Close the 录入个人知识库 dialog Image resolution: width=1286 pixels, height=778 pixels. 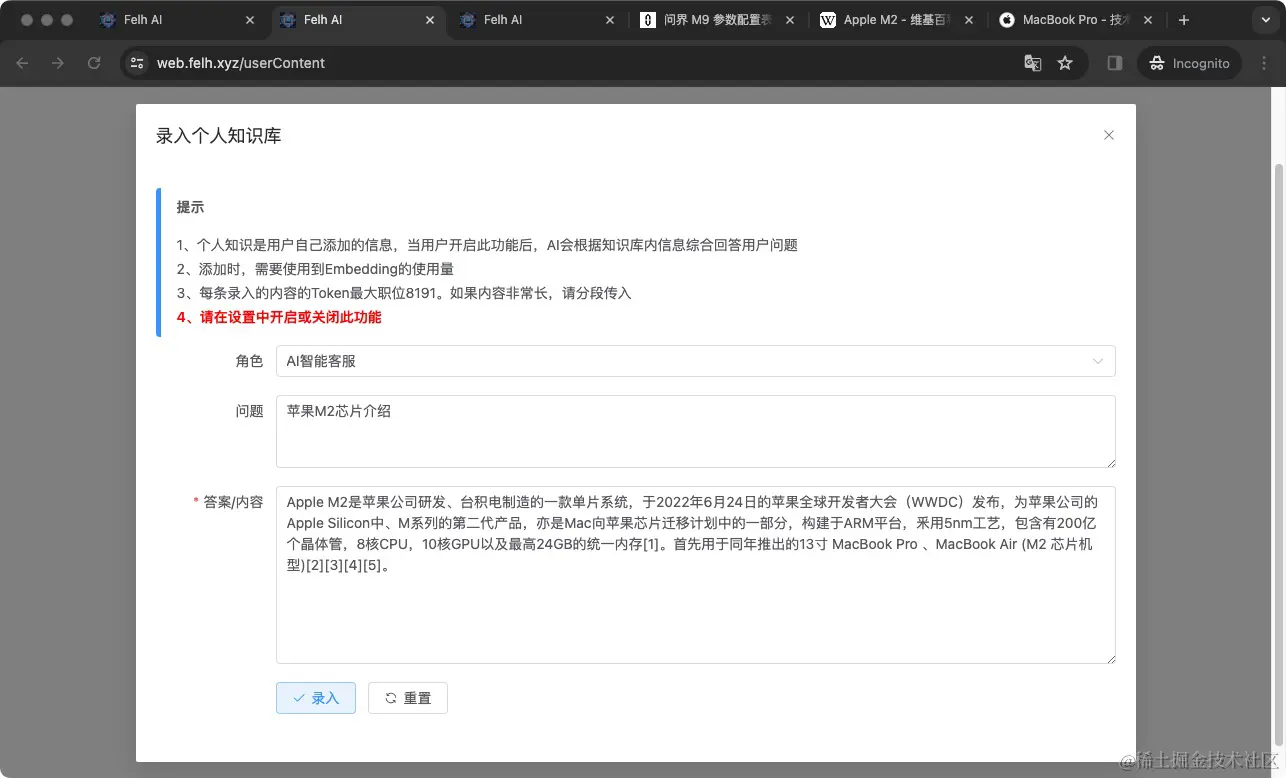coord(1108,135)
